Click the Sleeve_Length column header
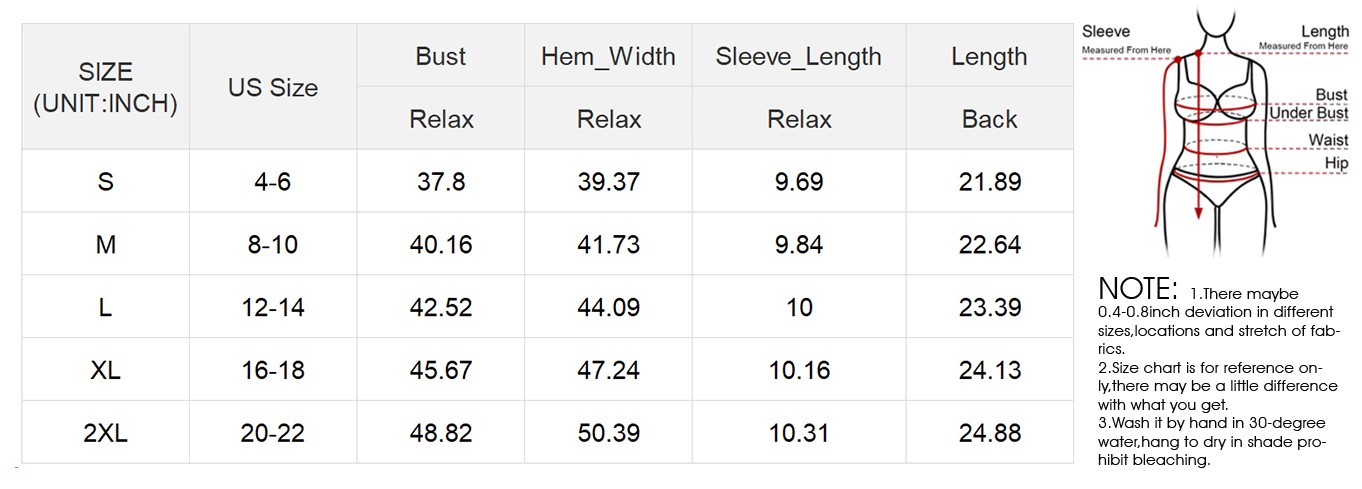This screenshot has height=489, width=1362. 799,56
